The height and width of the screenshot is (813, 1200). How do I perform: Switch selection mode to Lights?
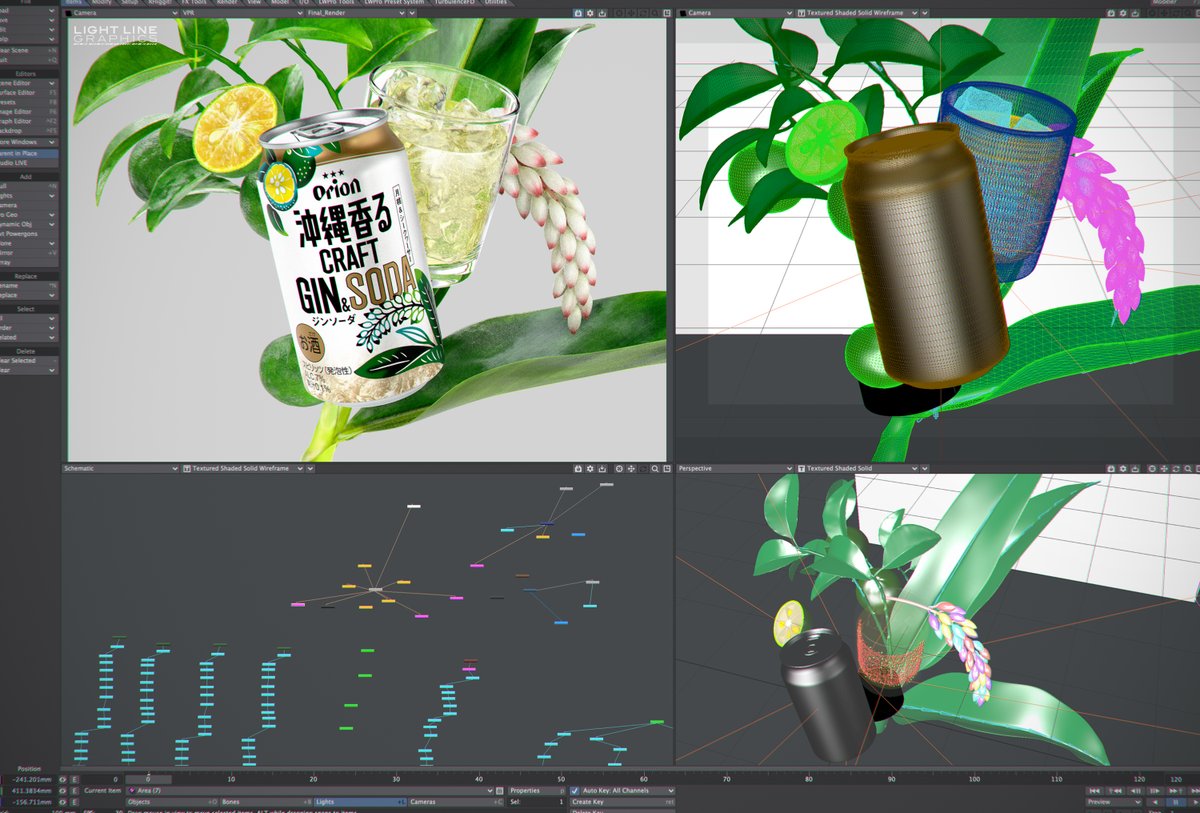coord(360,802)
